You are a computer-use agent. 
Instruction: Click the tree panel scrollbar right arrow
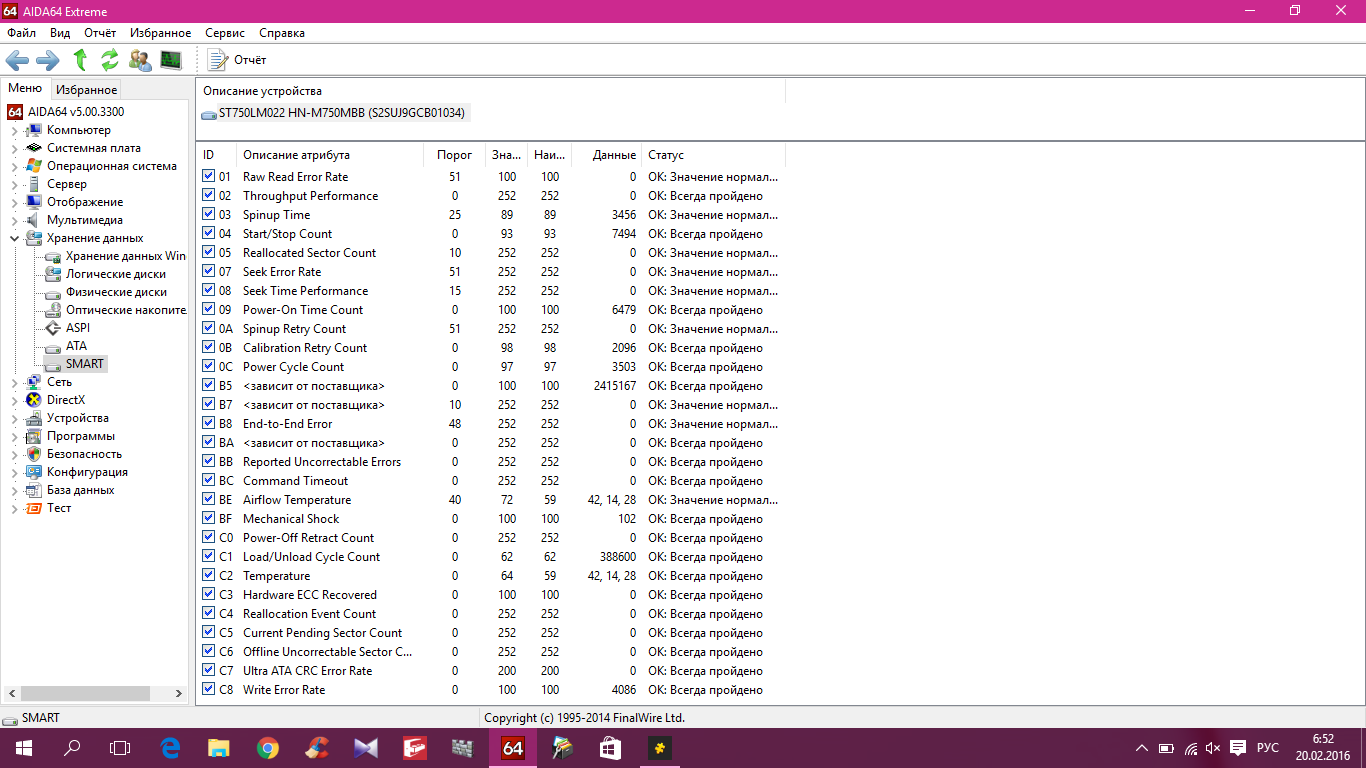pos(179,693)
